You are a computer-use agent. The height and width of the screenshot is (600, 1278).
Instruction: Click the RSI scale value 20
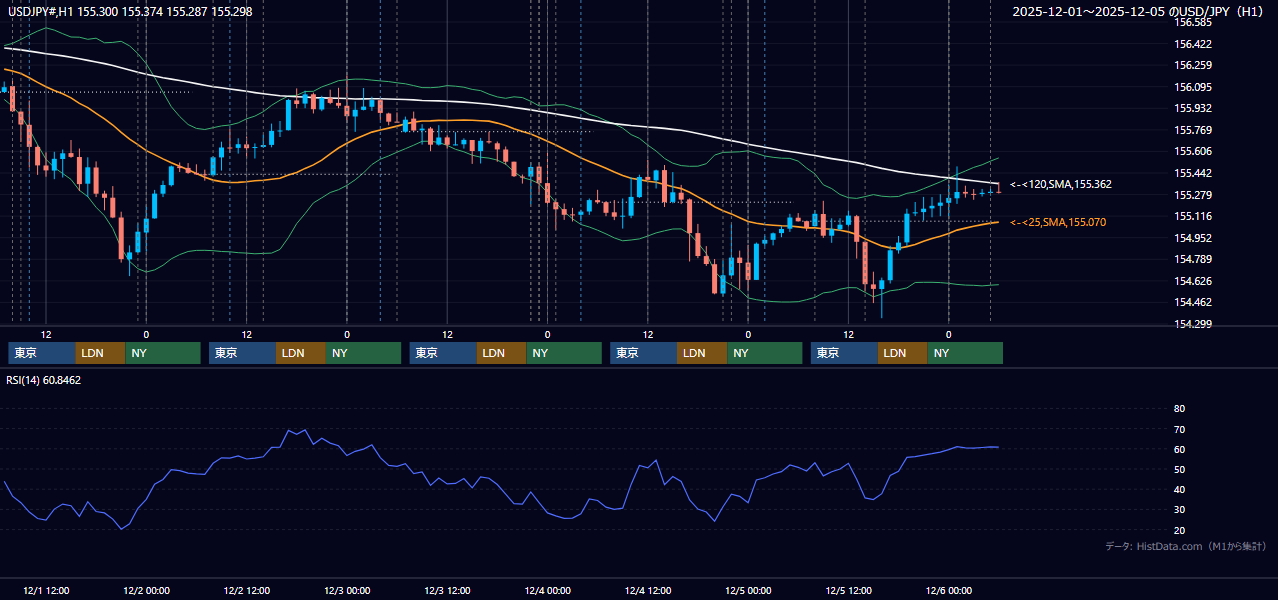pyautogui.click(x=1179, y=530)
